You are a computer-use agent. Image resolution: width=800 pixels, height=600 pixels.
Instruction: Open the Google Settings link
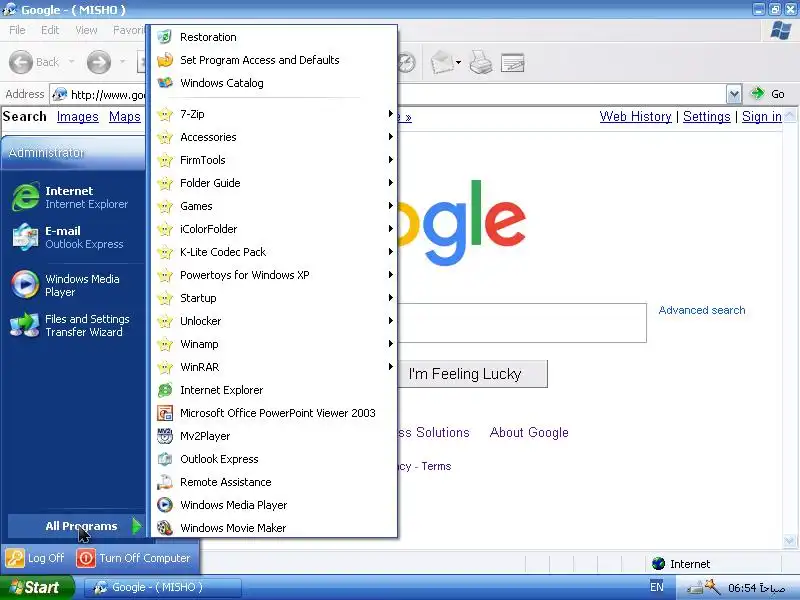point(707,116)
